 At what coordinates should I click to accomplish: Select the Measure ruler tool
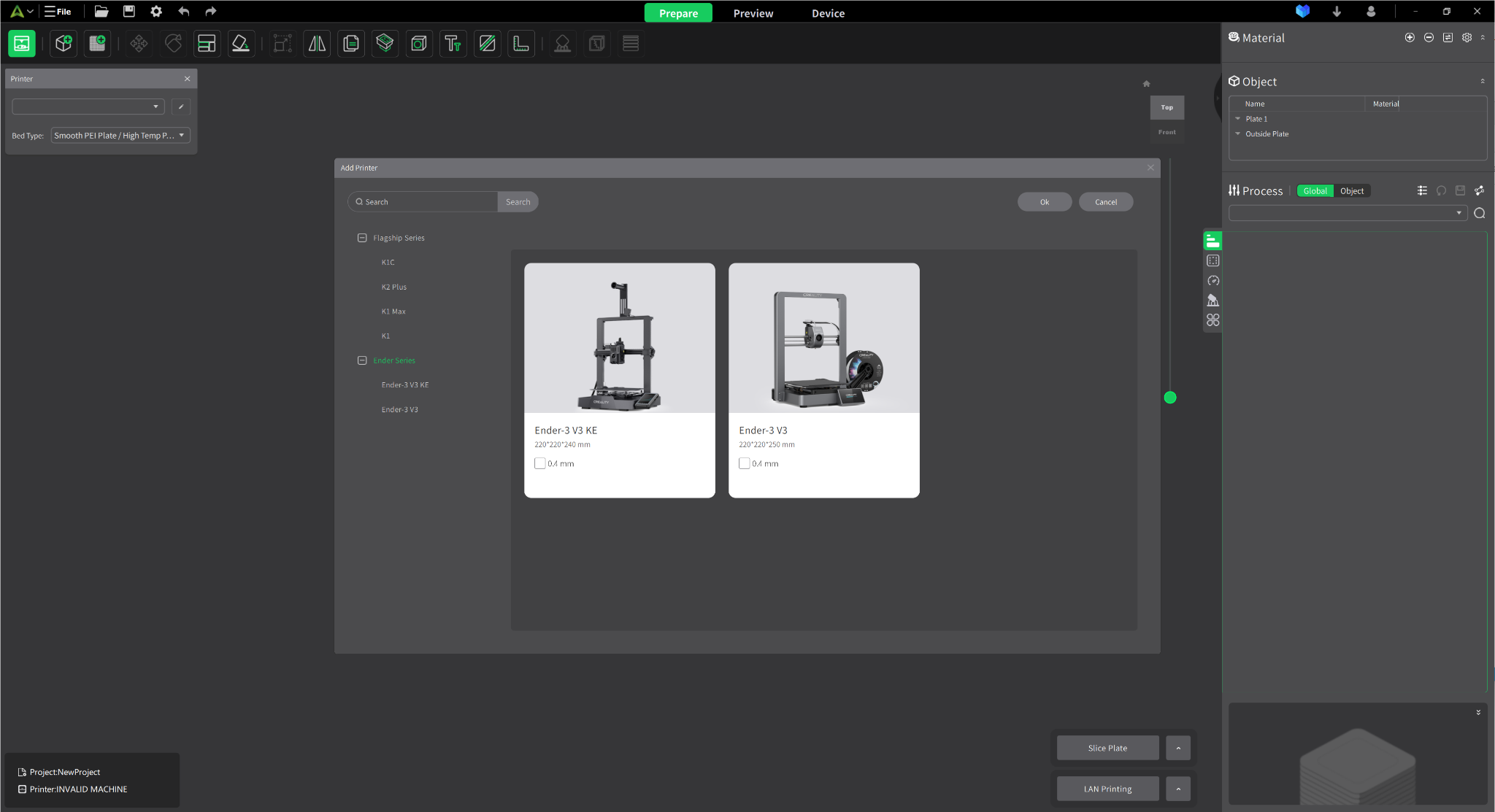(x=521, y=44)
